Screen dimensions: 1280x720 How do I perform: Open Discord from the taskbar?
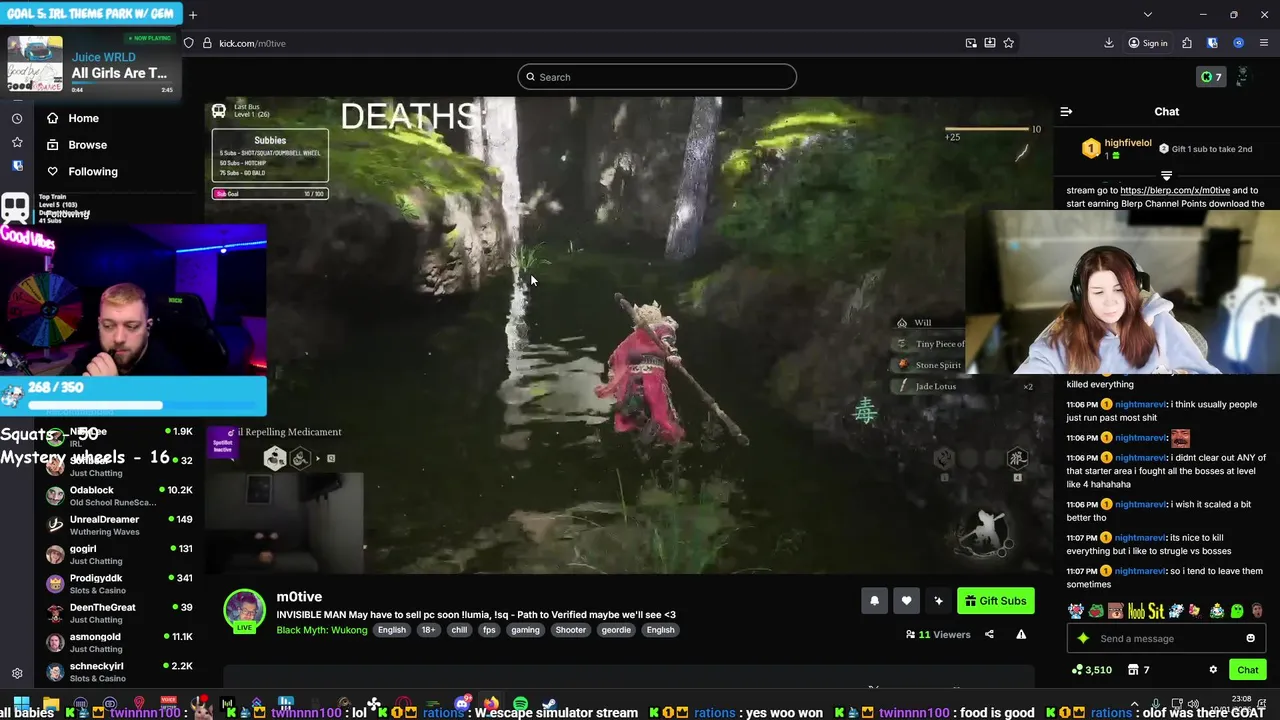[463, 705]
